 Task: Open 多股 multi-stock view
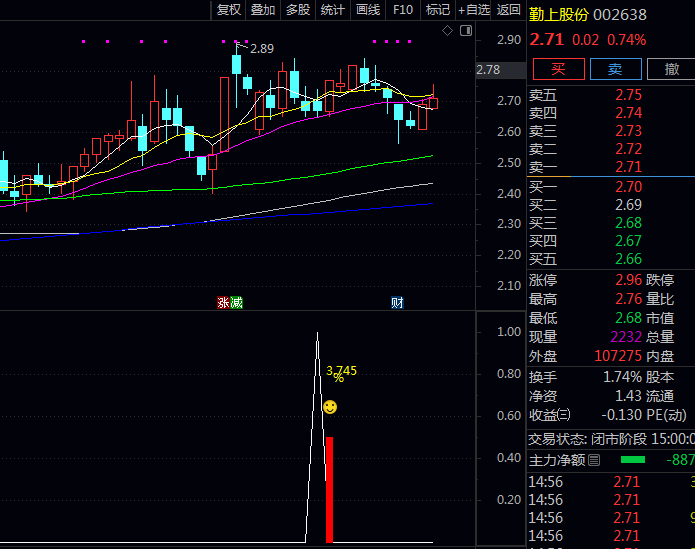click(x=298, y=10)
